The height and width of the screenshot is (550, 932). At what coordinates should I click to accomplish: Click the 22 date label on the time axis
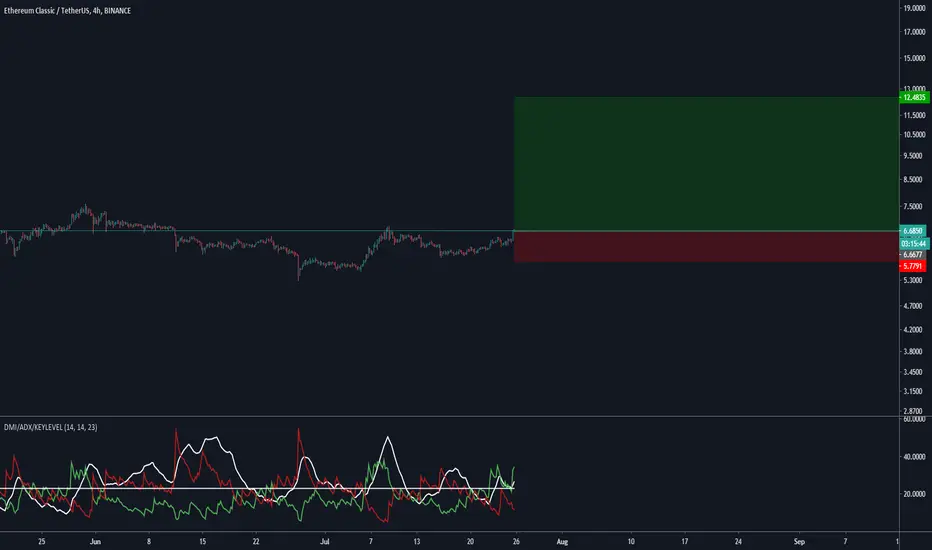point(256,542)
